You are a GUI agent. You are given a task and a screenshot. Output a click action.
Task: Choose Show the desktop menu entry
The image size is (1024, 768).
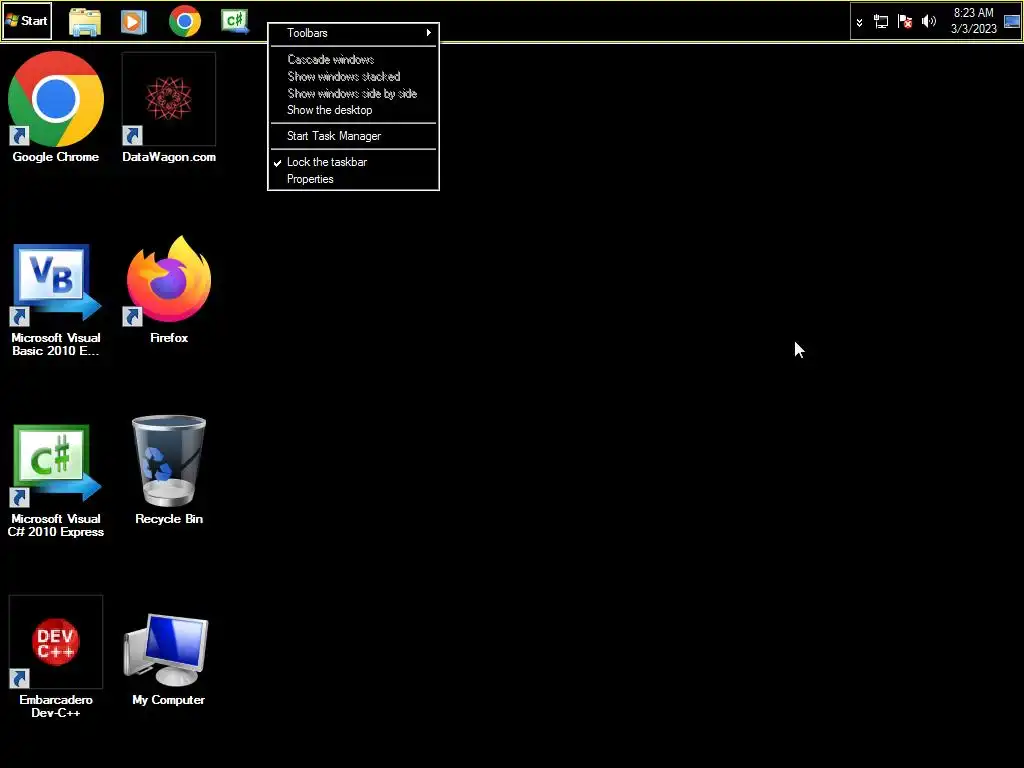point(353,110)
